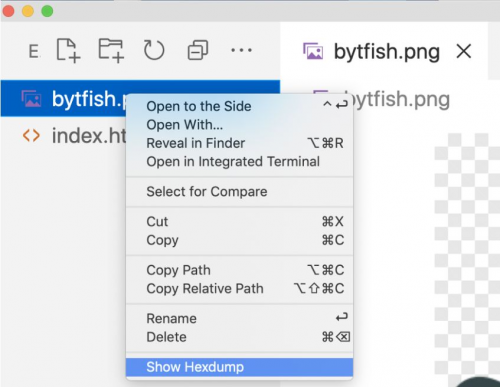Screen dimensions: 500x387
Task: Choose Open in Integrated Terminal
Action: (x=239, y=162)
